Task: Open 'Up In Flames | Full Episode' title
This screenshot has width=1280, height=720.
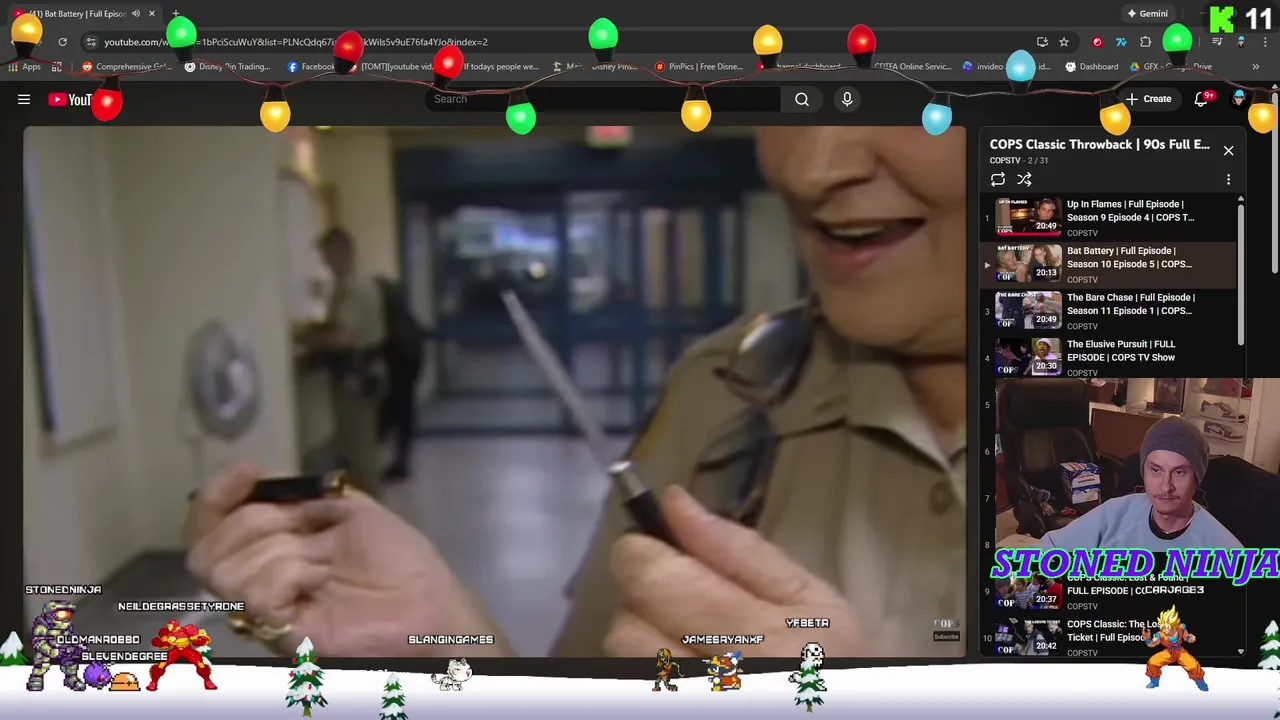Action: pos(1130,211)
